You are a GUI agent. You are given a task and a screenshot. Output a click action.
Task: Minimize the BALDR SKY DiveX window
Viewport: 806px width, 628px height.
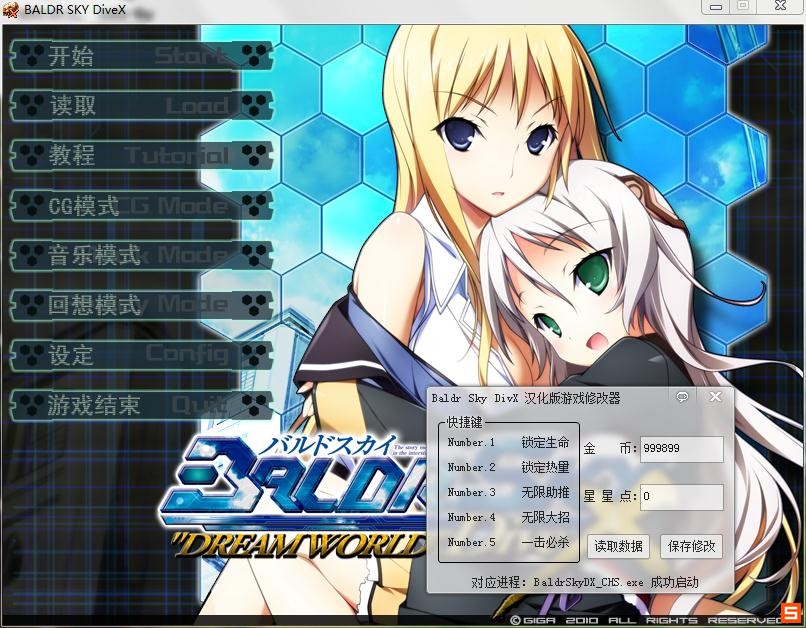tap(716, 7)
